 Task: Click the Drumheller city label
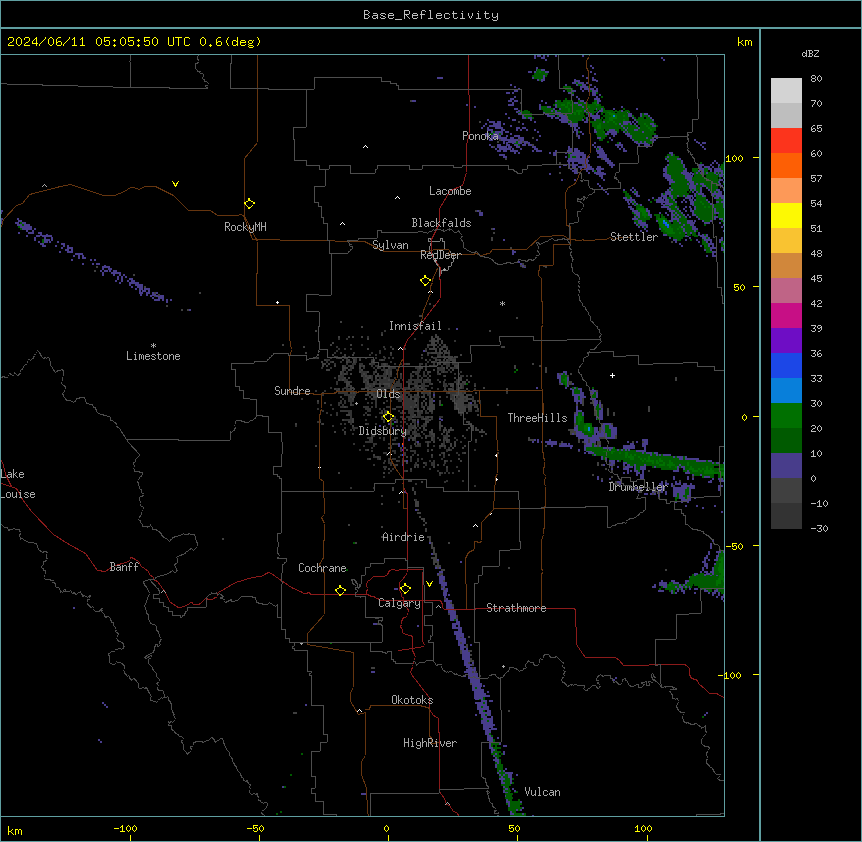pyautogui.click(x=638, y=487)
